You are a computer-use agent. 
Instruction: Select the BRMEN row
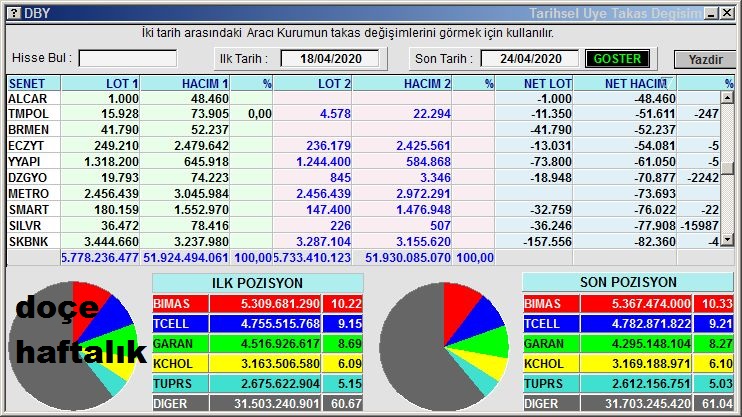[363, 130]
